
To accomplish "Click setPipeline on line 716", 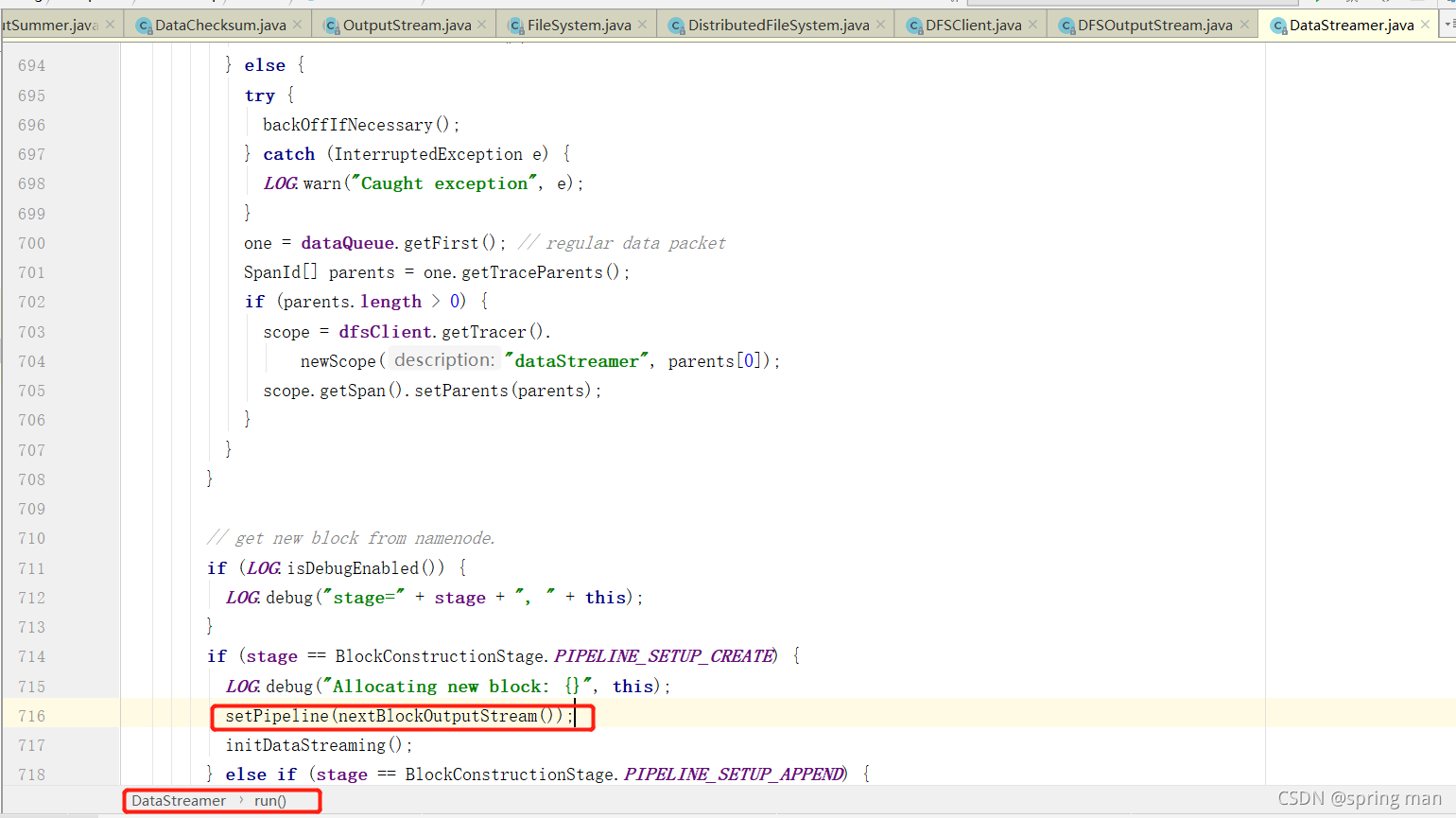I will coord(277,716).
